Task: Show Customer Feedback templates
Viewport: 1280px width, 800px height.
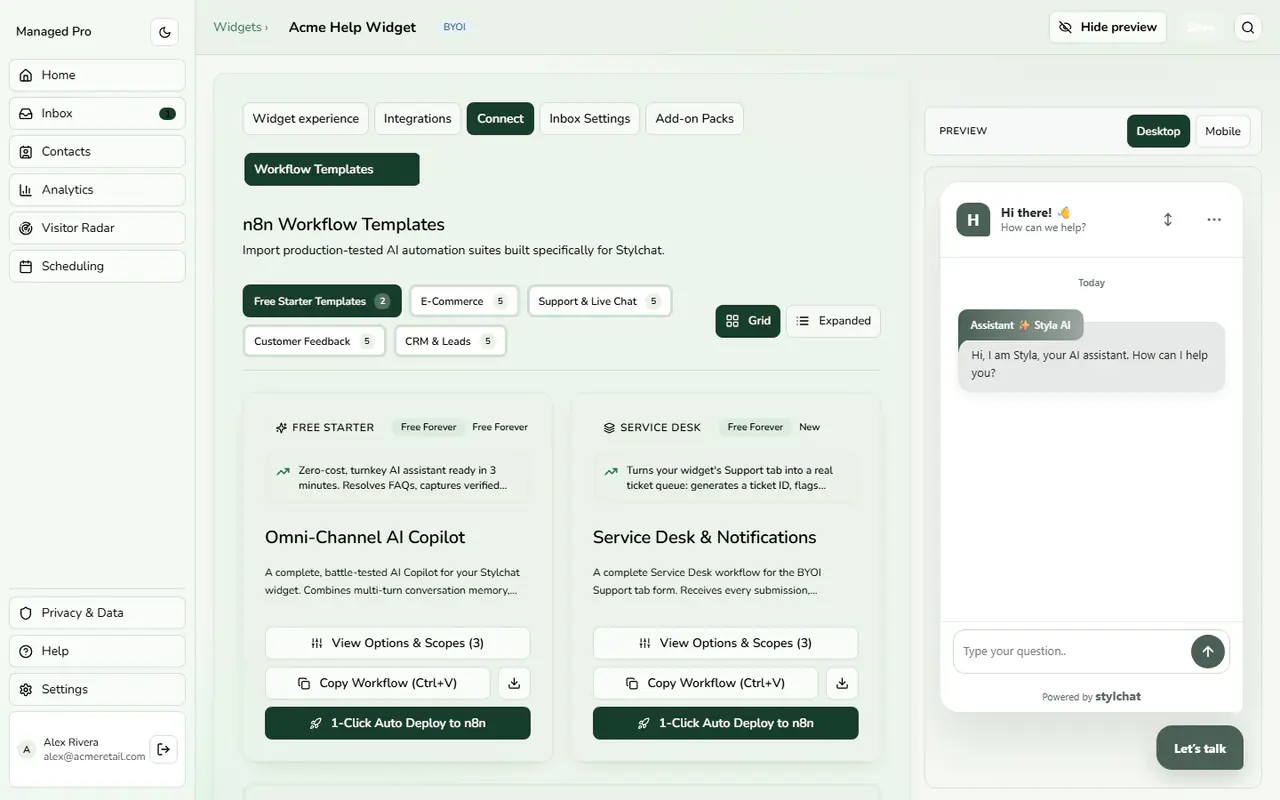Action: point(314,341)
